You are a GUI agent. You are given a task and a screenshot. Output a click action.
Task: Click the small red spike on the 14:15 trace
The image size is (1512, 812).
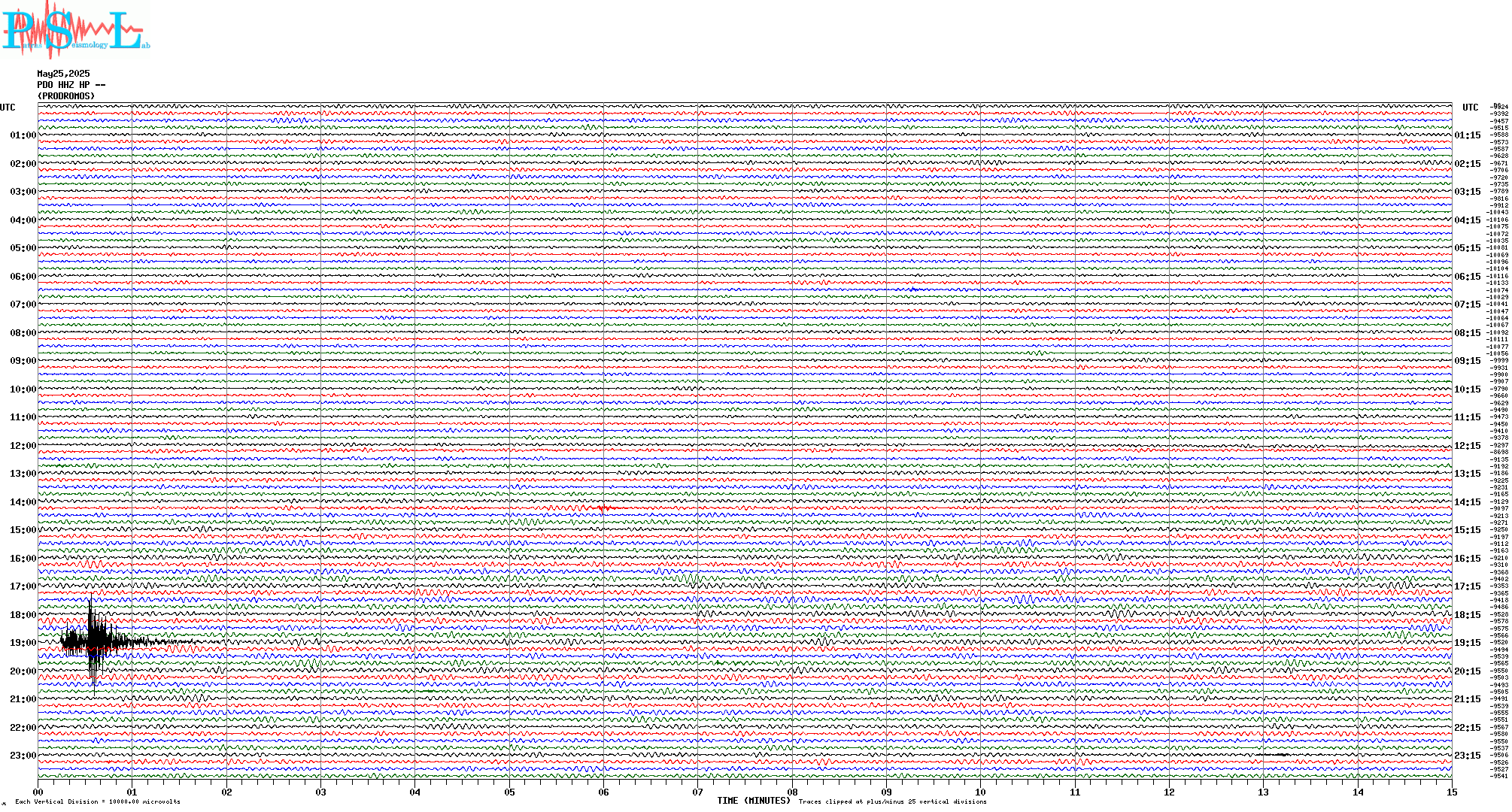pos(603,509)
